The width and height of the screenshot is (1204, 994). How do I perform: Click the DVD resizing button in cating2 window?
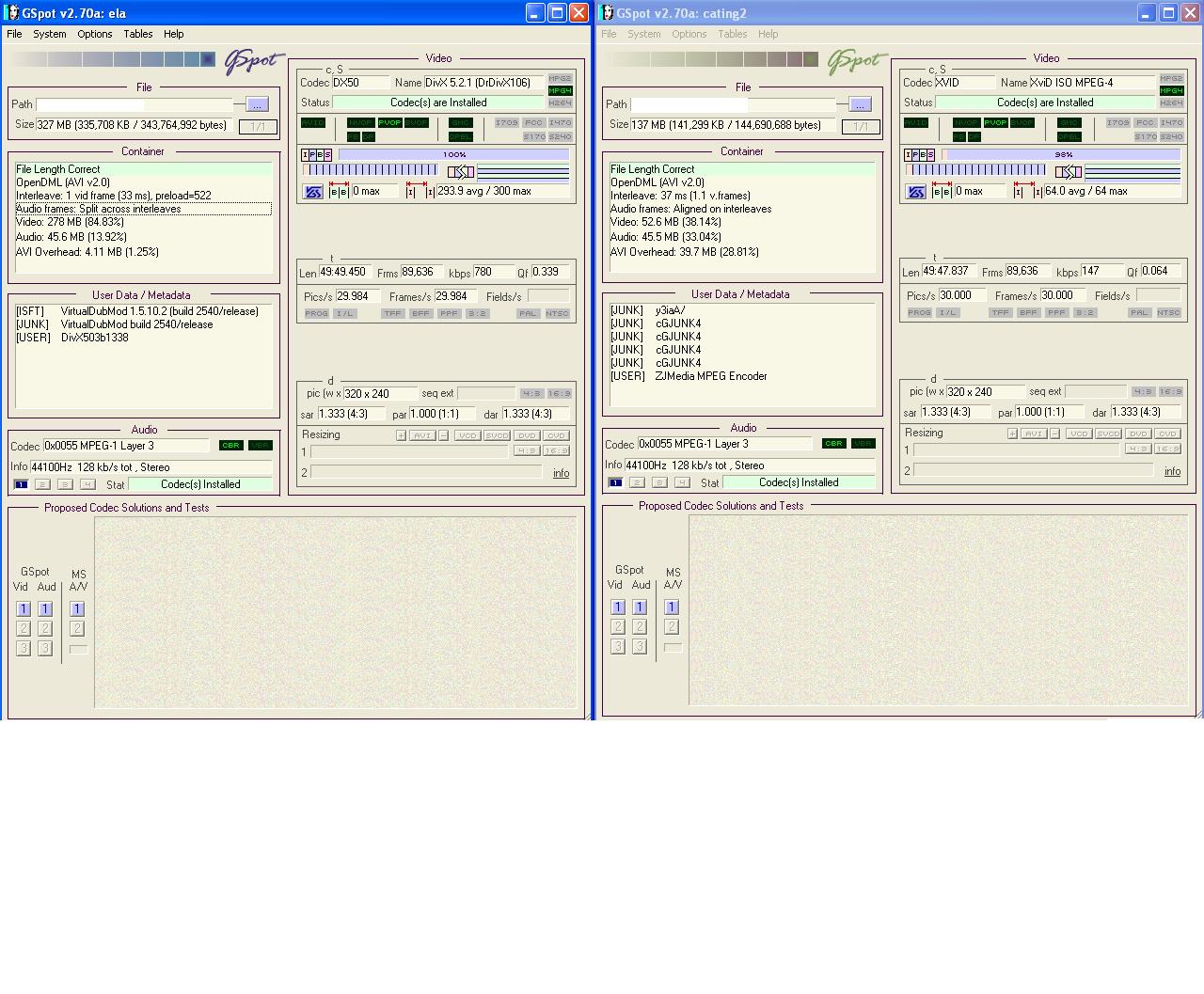coord(1138,434)
